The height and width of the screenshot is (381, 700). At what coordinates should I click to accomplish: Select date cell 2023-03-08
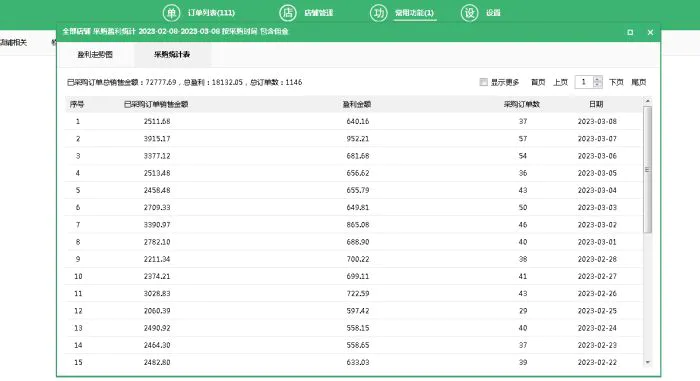[x=597, y=121]
